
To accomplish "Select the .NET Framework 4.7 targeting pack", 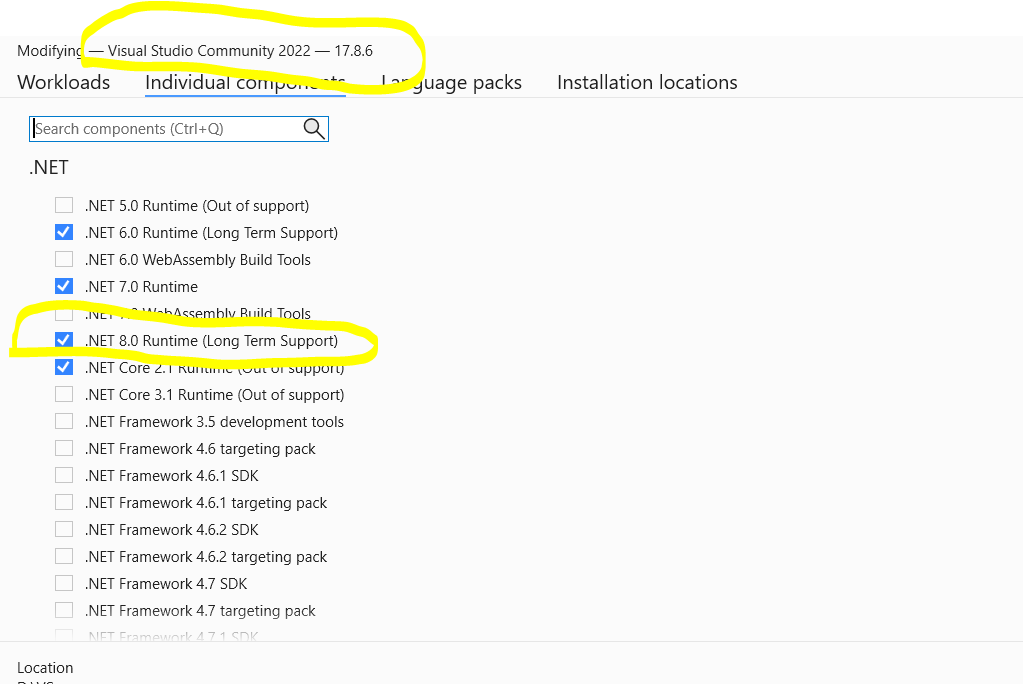I will click(x=64, y=610).
